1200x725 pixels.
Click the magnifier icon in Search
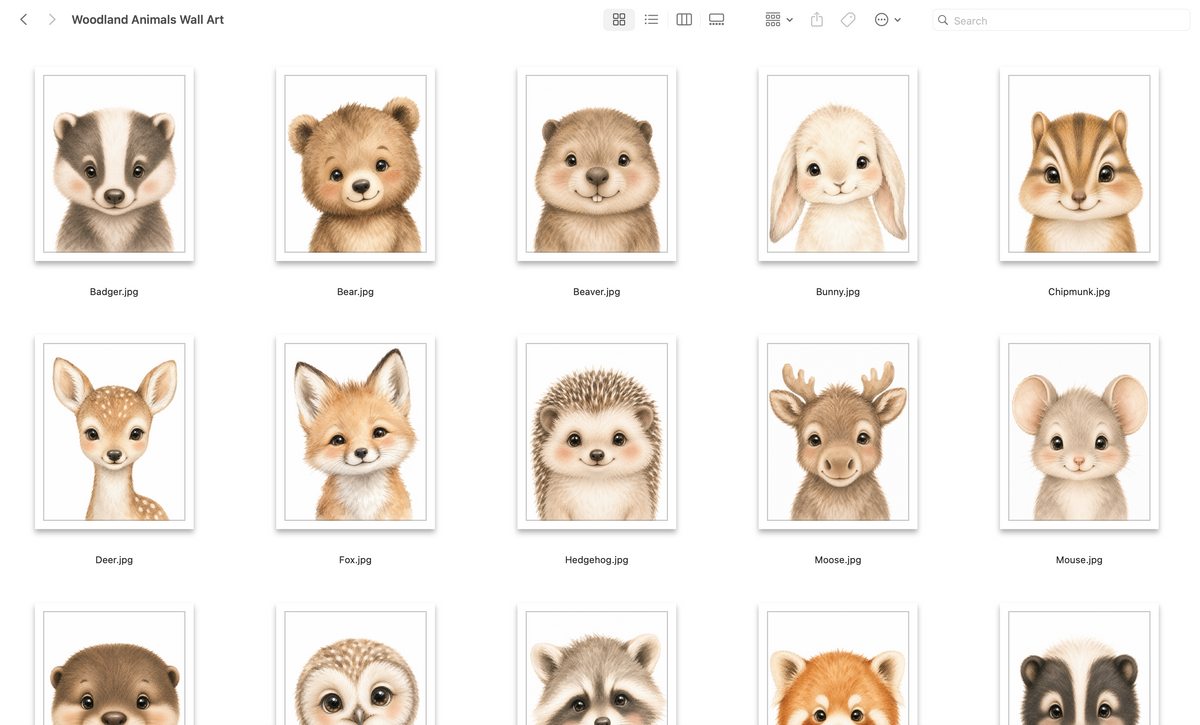943,20
